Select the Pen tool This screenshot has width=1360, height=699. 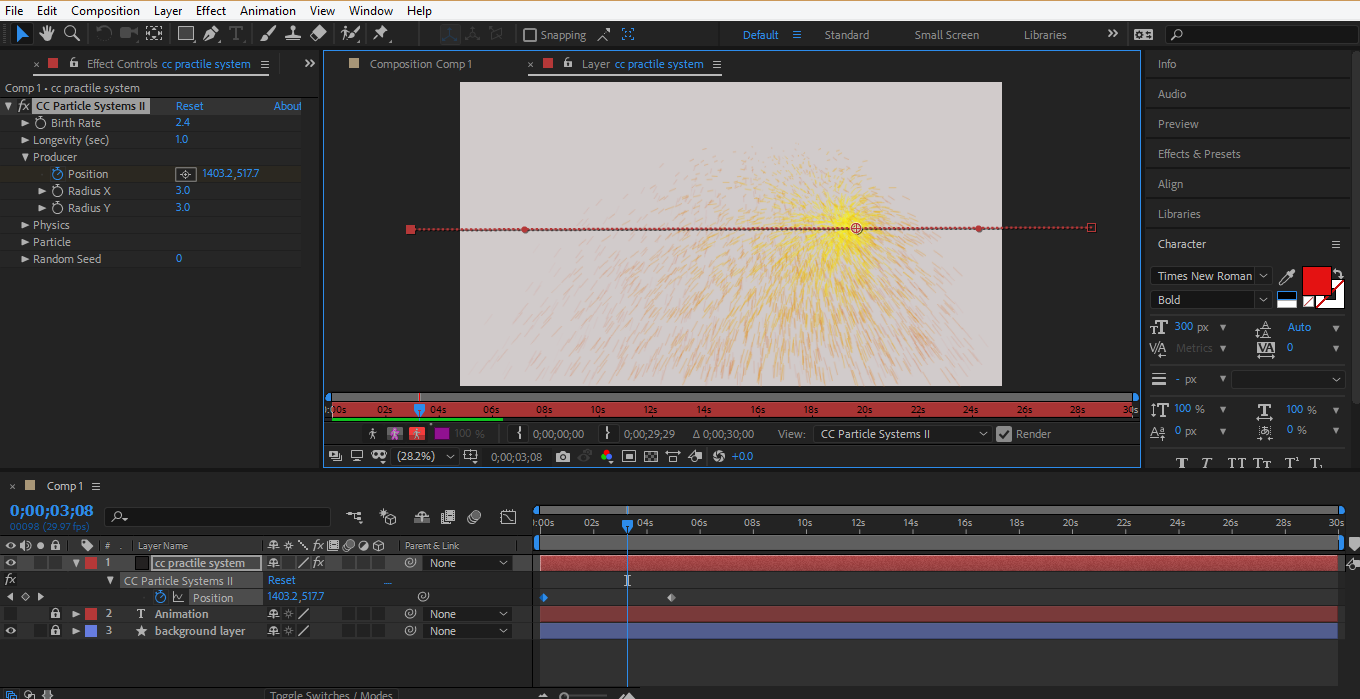[211, 34]
